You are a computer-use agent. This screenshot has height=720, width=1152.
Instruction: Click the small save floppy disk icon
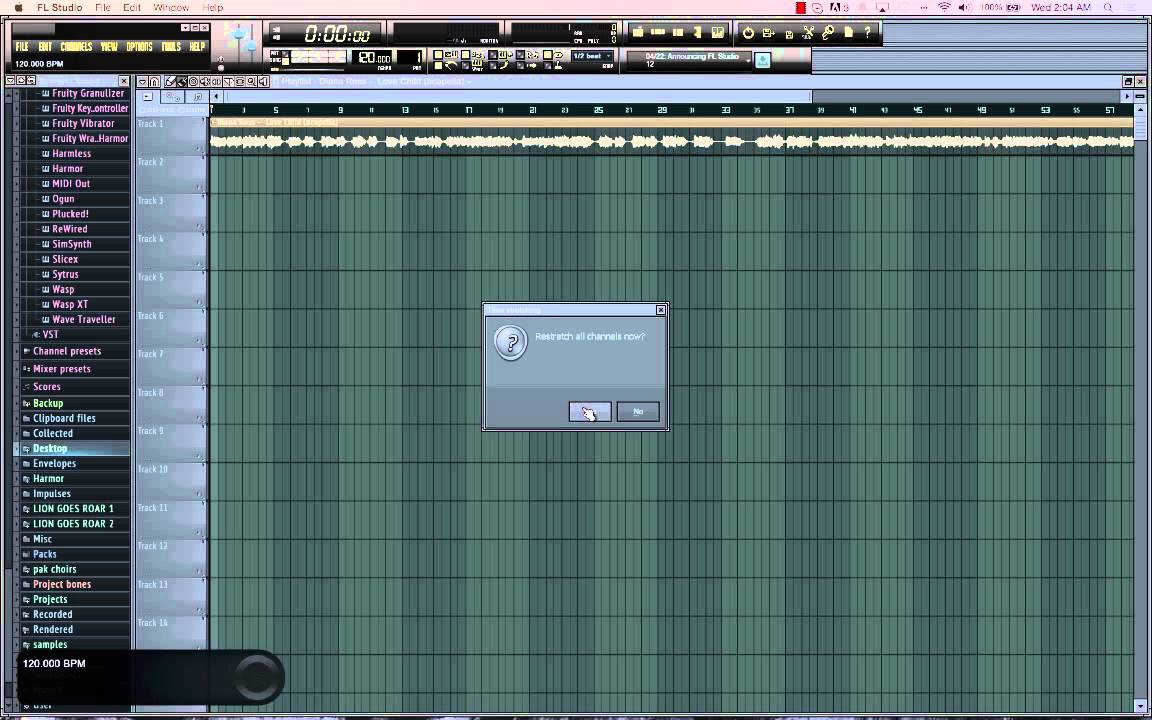(789, 35)
